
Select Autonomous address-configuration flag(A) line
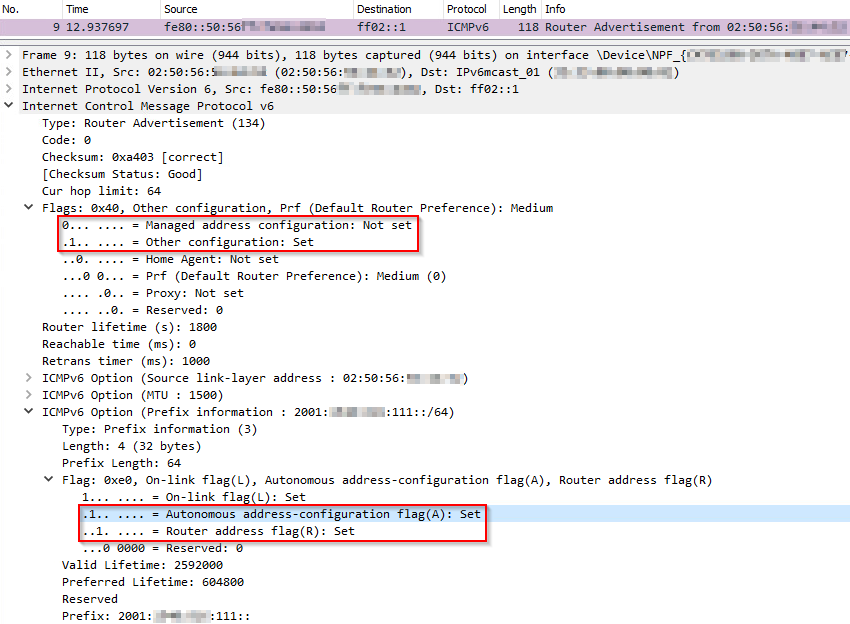click(x=281, y=514)
